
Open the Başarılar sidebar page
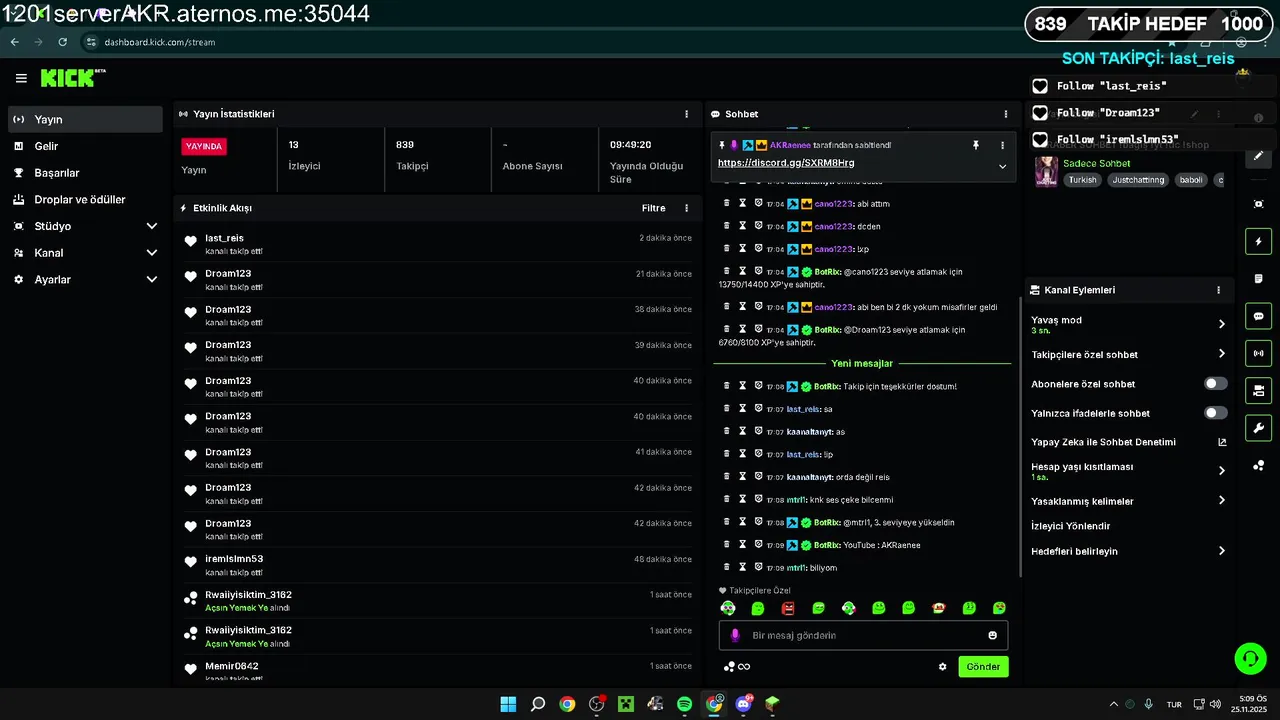click(x=85, y=173)
